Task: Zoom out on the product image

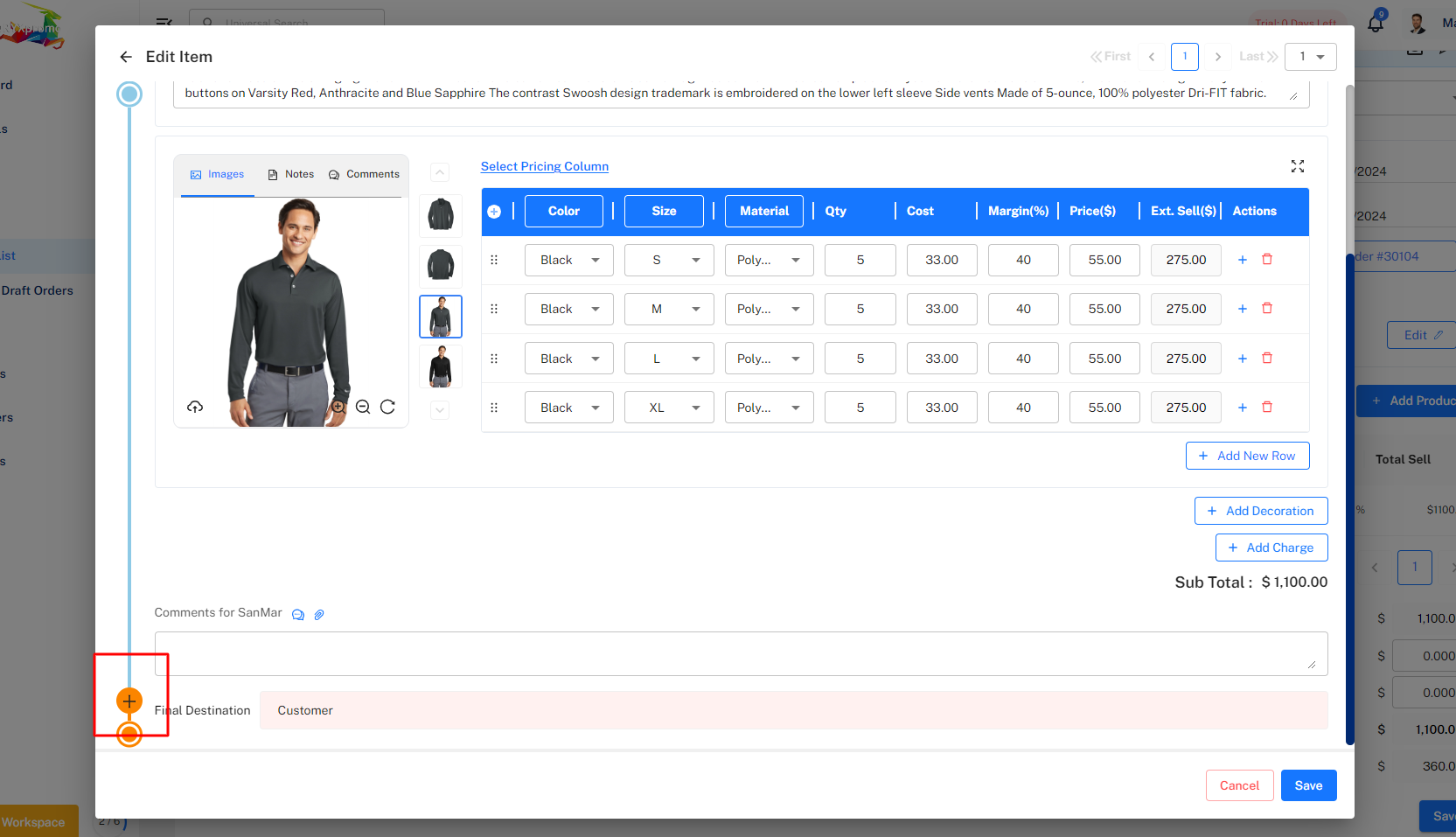Action: pyautogui.click(x=363, y=407)
